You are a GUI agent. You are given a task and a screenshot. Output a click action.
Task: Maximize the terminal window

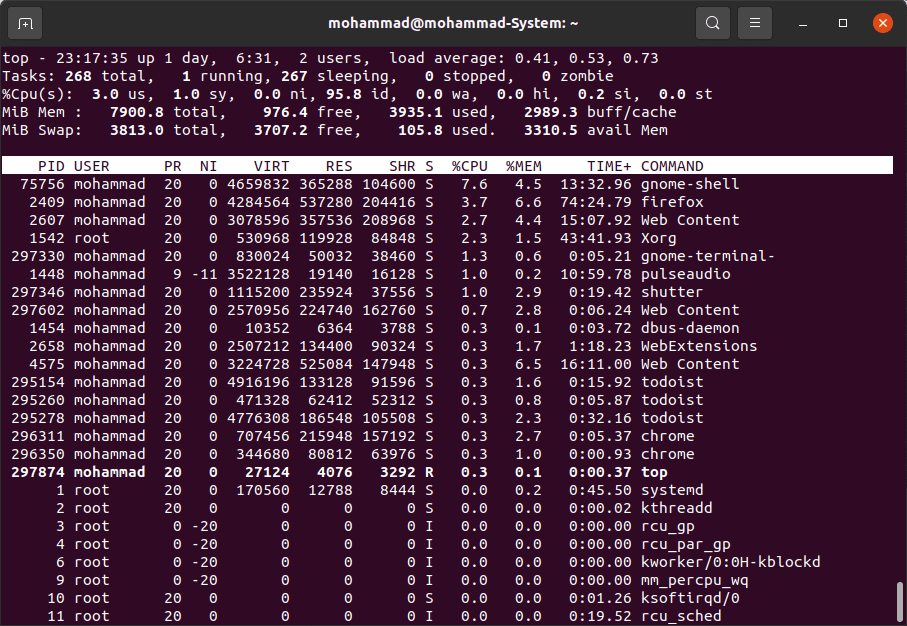tap(843, 22)
